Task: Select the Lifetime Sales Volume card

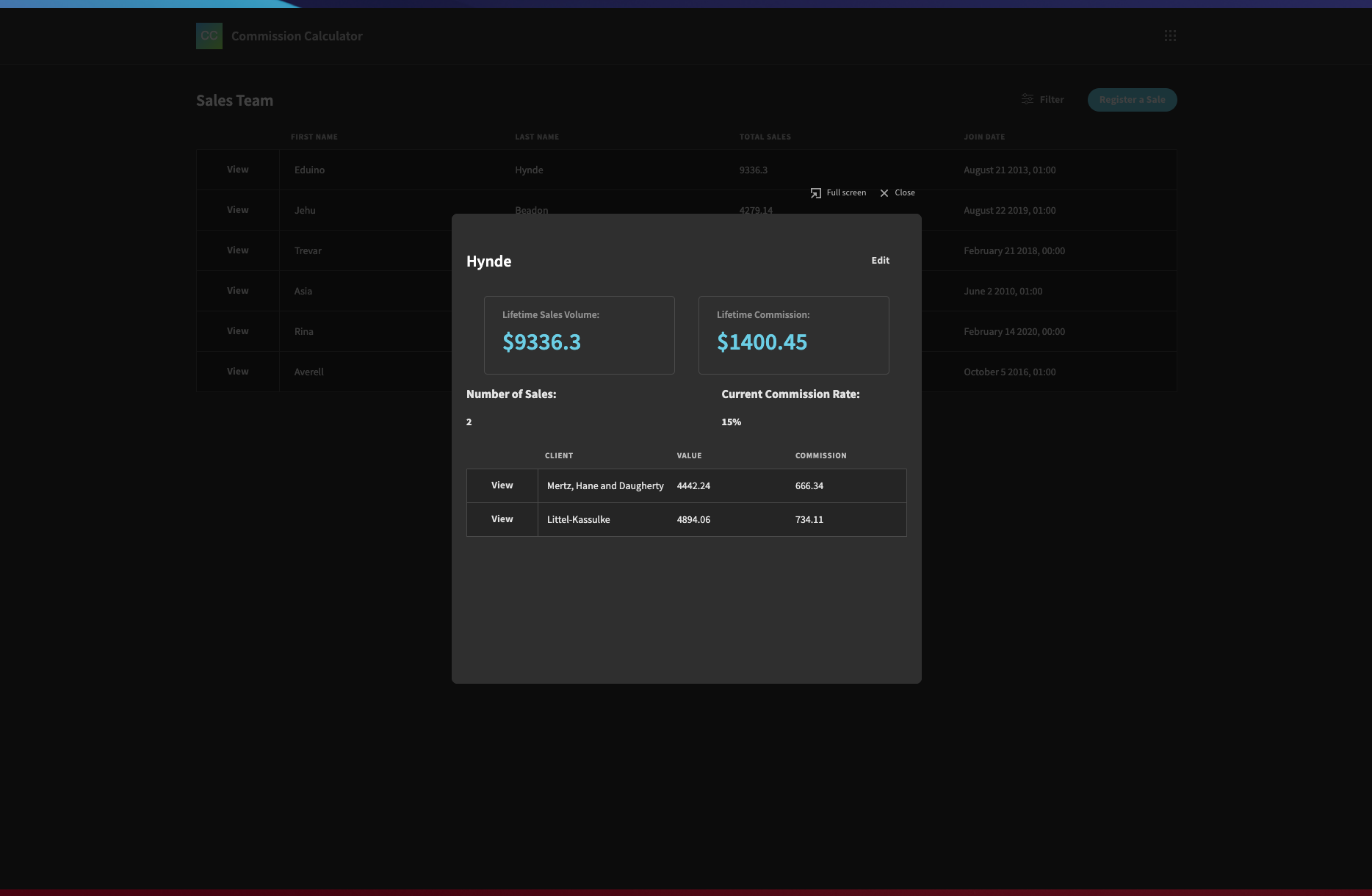Action: (x=579, y=335)
